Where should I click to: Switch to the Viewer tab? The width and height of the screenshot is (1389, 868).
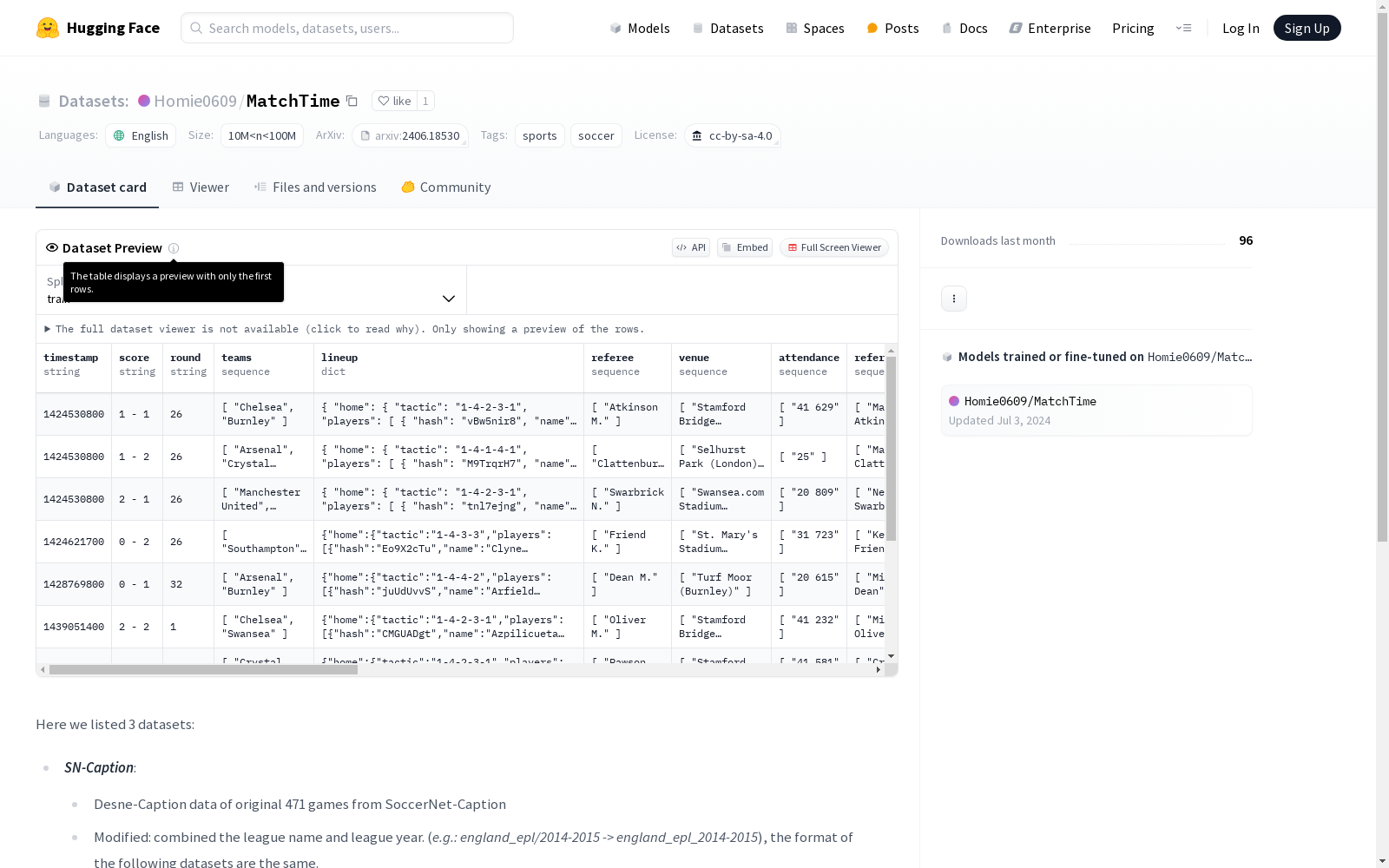click(x=201, y=187)
